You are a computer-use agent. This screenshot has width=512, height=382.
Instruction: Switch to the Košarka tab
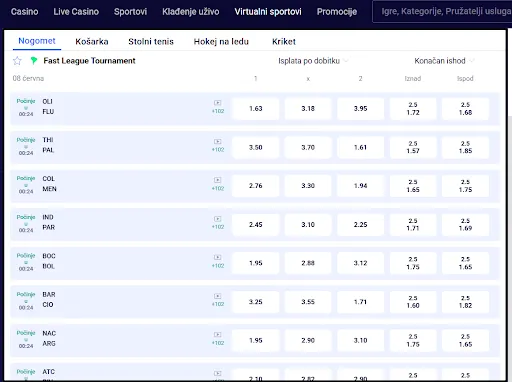(92, 42)
